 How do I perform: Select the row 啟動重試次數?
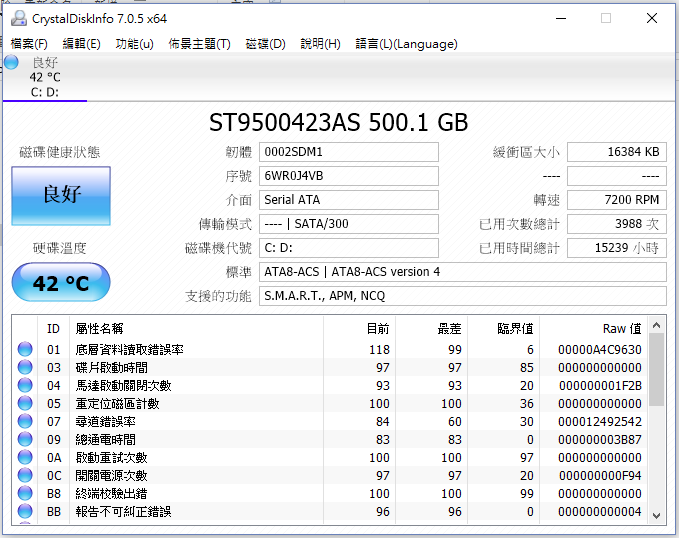(x=330, y=457)
